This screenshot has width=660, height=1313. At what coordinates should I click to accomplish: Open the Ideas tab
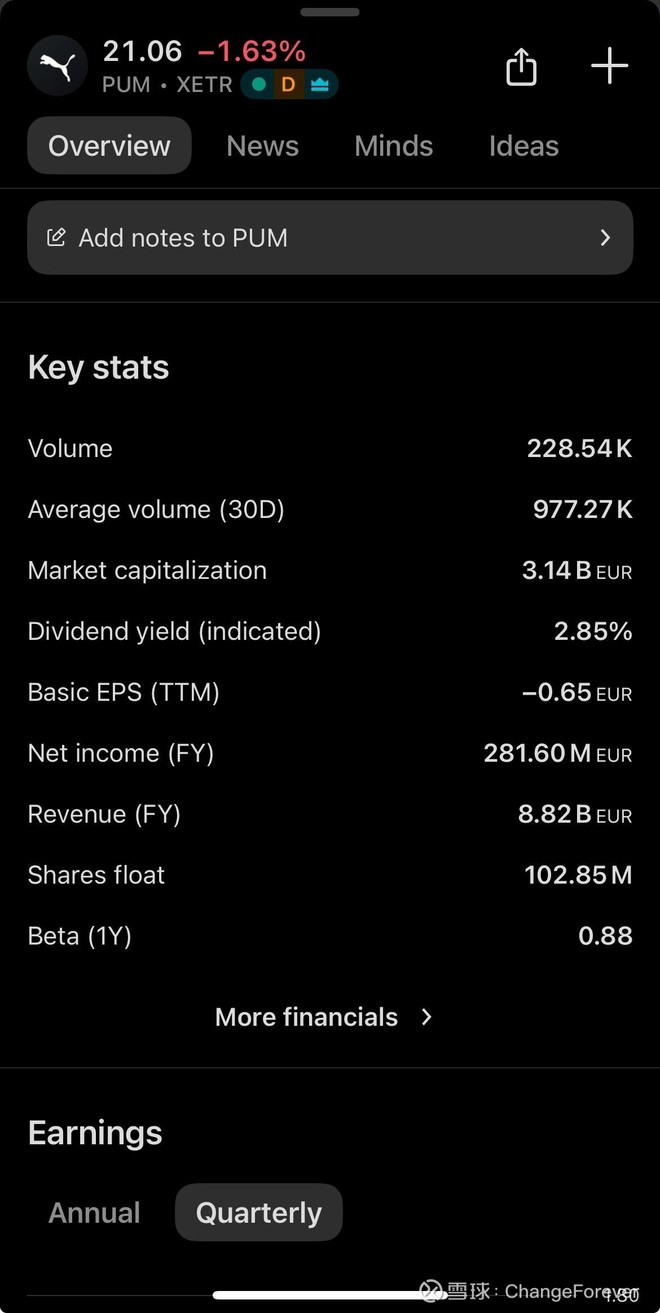coord(523,146)
